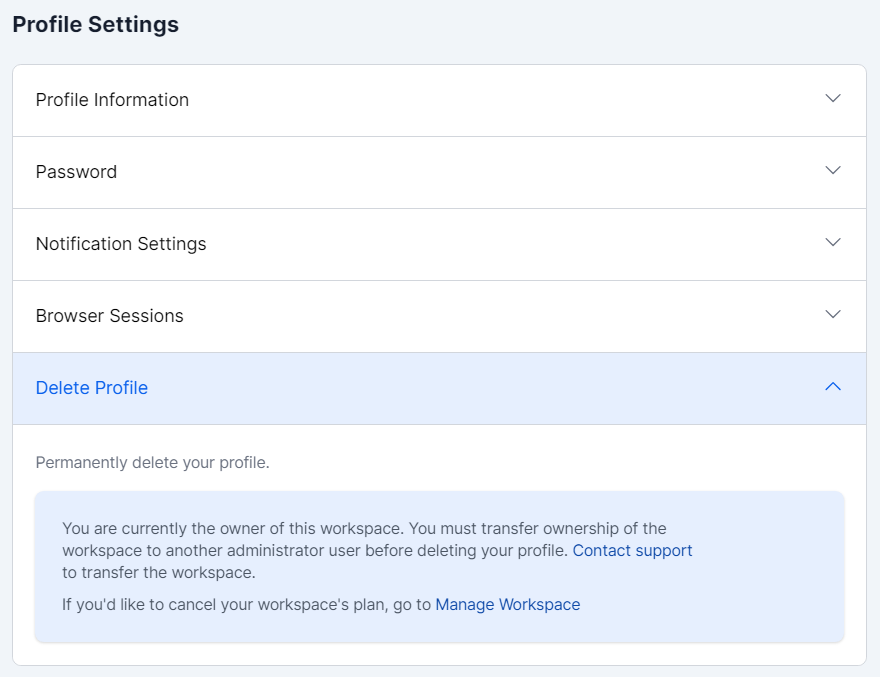The height and width of the screenshot is (677, 880).
Task: Click the Notification Settings label text
Action: click(x=121, y=244)
